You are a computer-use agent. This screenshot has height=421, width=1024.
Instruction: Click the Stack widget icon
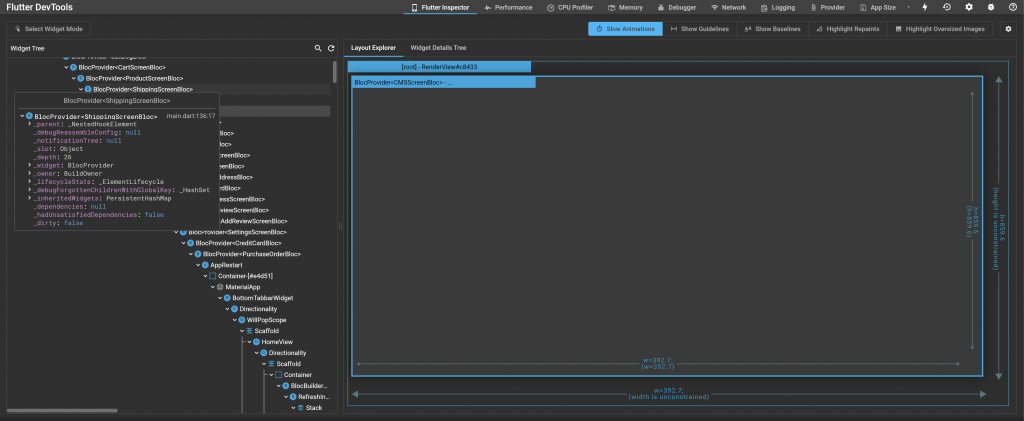click(300, 408)
